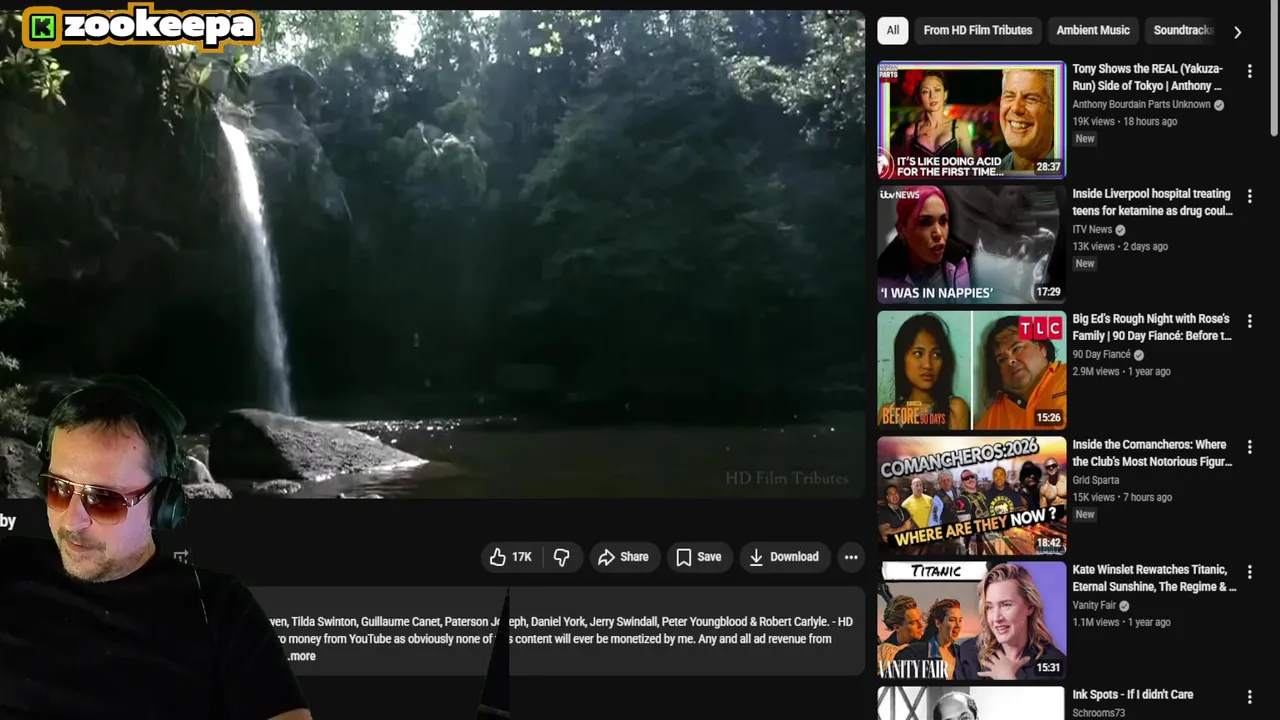Visit 90 Day Fiancé channel name
The image size is (1280, 720).
click(x=1101, y=354)
